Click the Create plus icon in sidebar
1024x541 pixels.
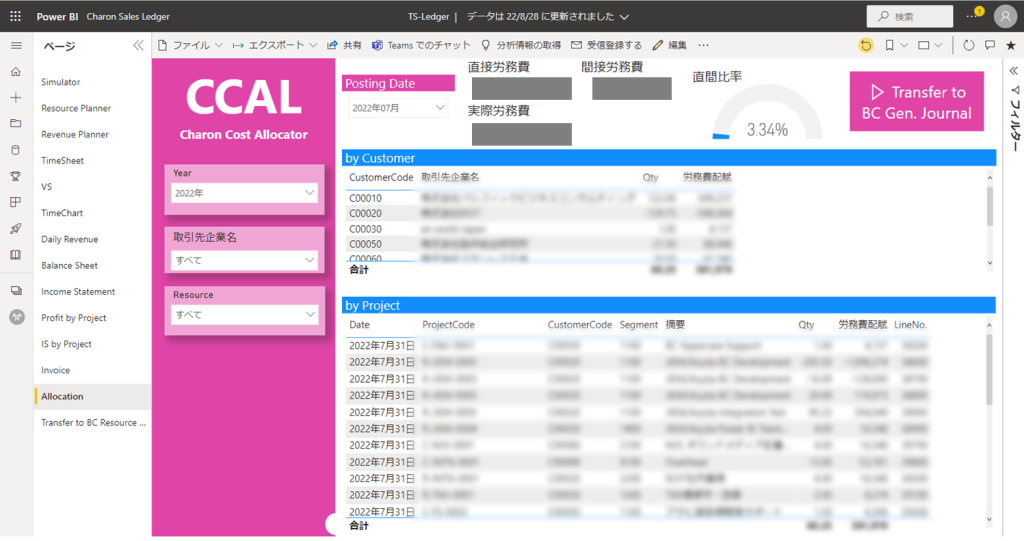[16, 98]
